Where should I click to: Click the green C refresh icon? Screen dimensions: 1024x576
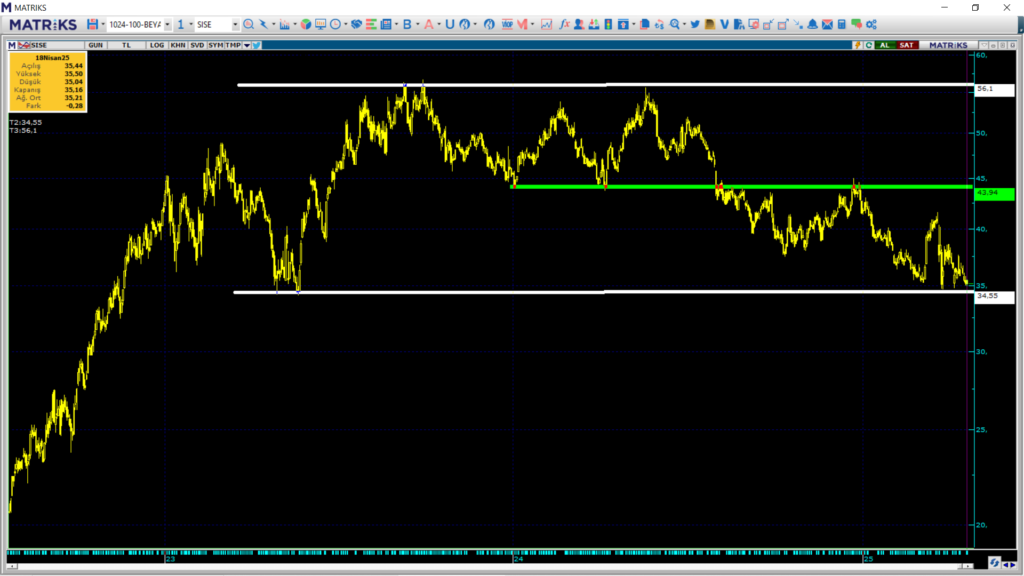pos(869,45)
